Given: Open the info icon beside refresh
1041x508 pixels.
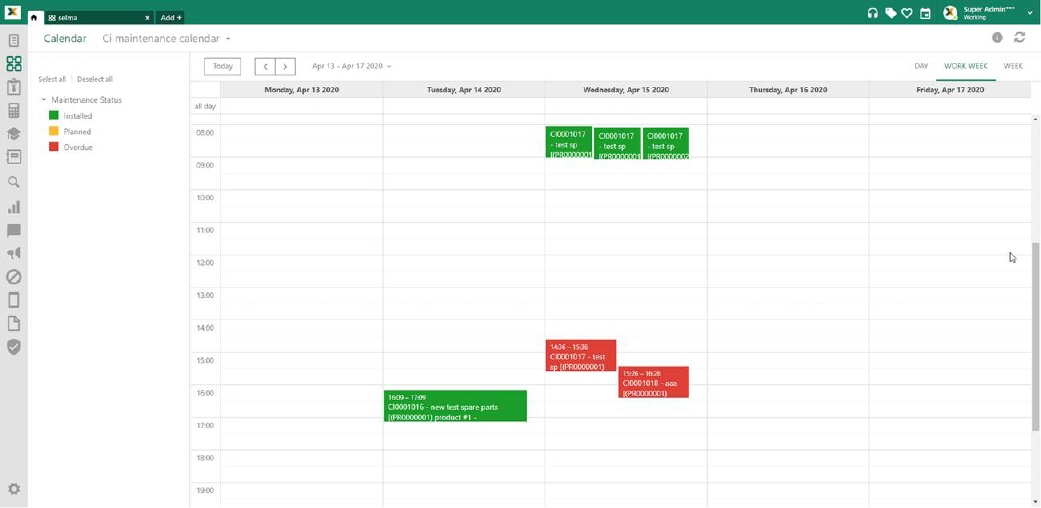Looking at the screenshot, I should pyautogui.click(x=997, y=38).
